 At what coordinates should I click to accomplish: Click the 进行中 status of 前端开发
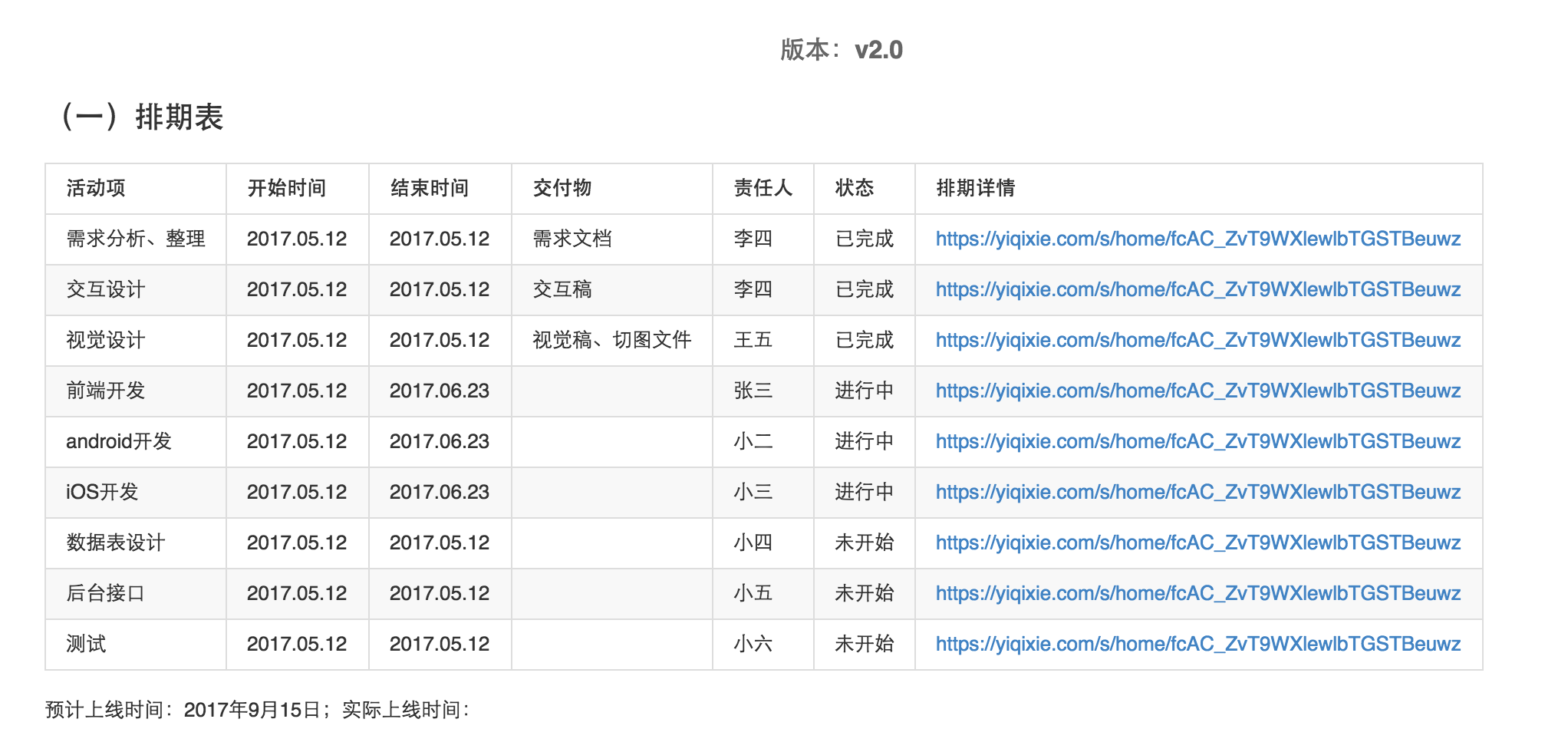click(861, 391)
